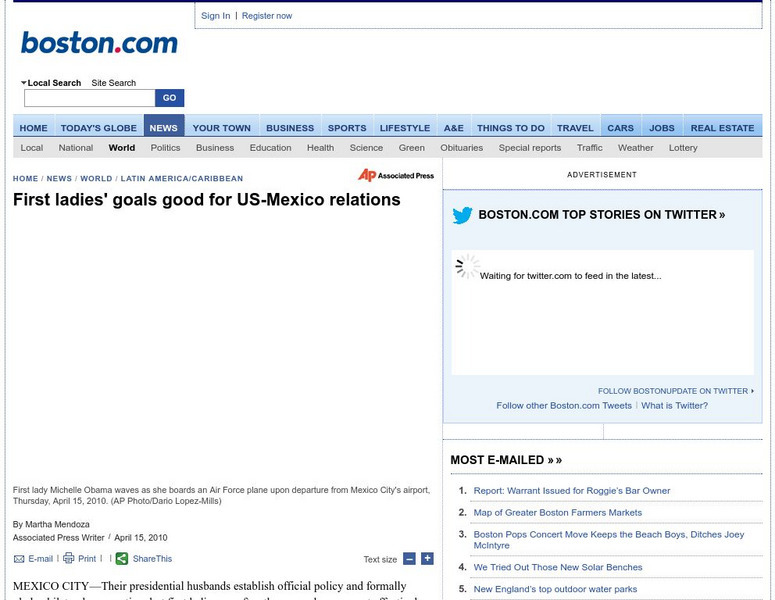The height and width of the screenshot is (600, 775).
Task: Expand the Local Search dropdown arrow
Action: pos(23,83)
